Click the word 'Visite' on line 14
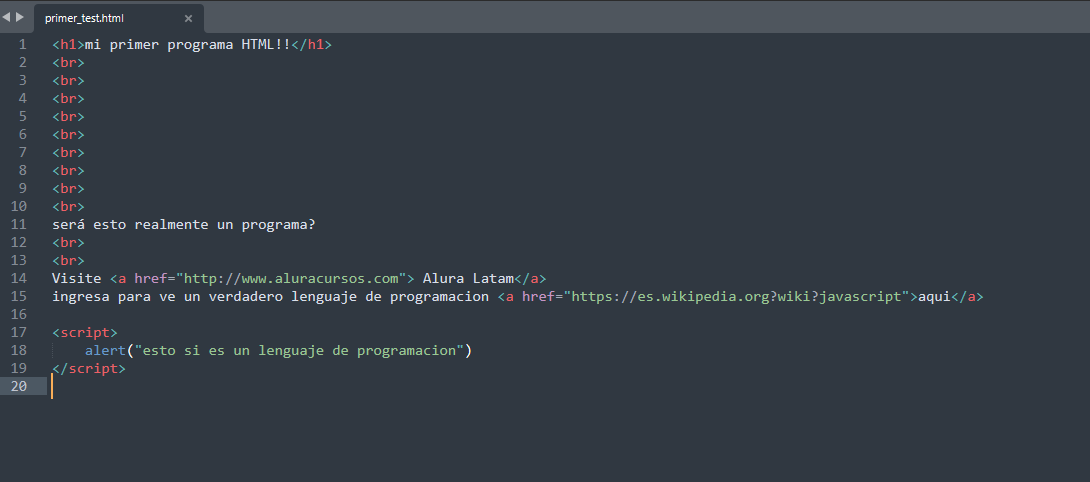The width and height of the screenshot is (1090, 482). click(x=76, y=278)
